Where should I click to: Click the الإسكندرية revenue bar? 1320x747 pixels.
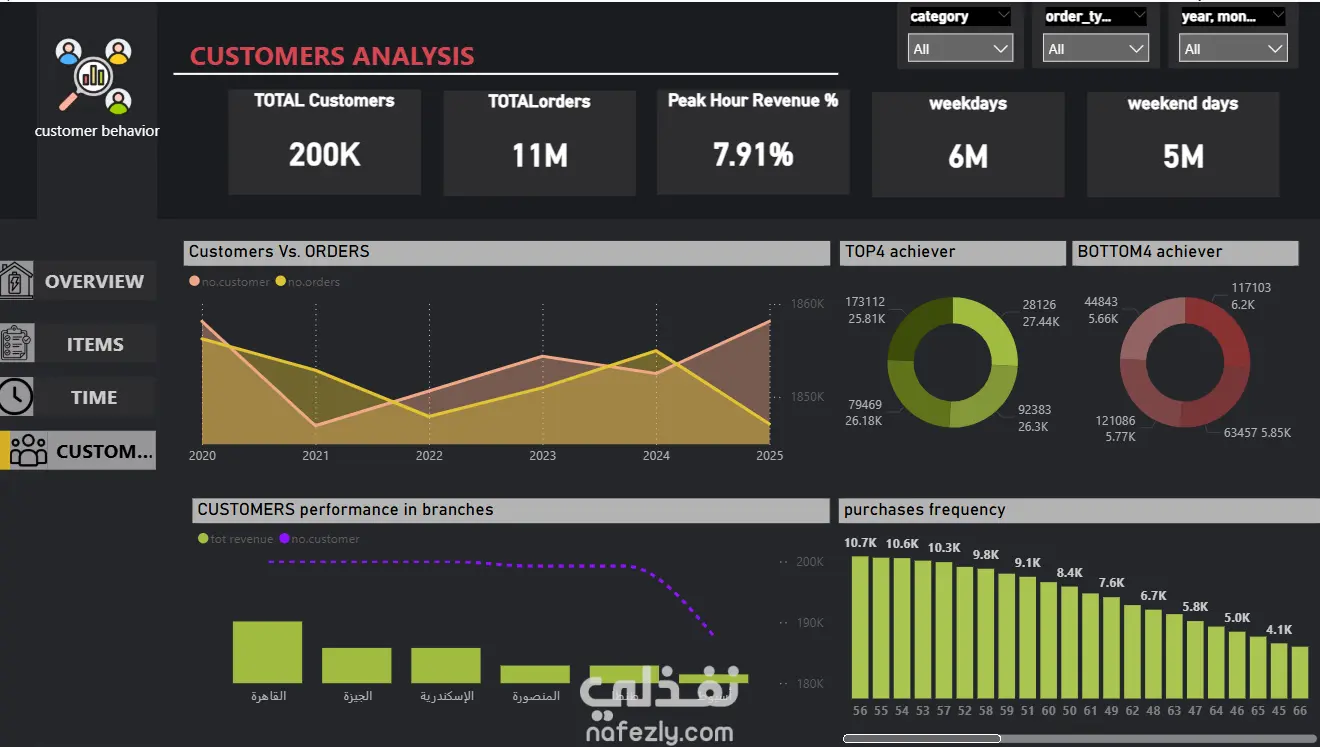(x=445, y=665)
